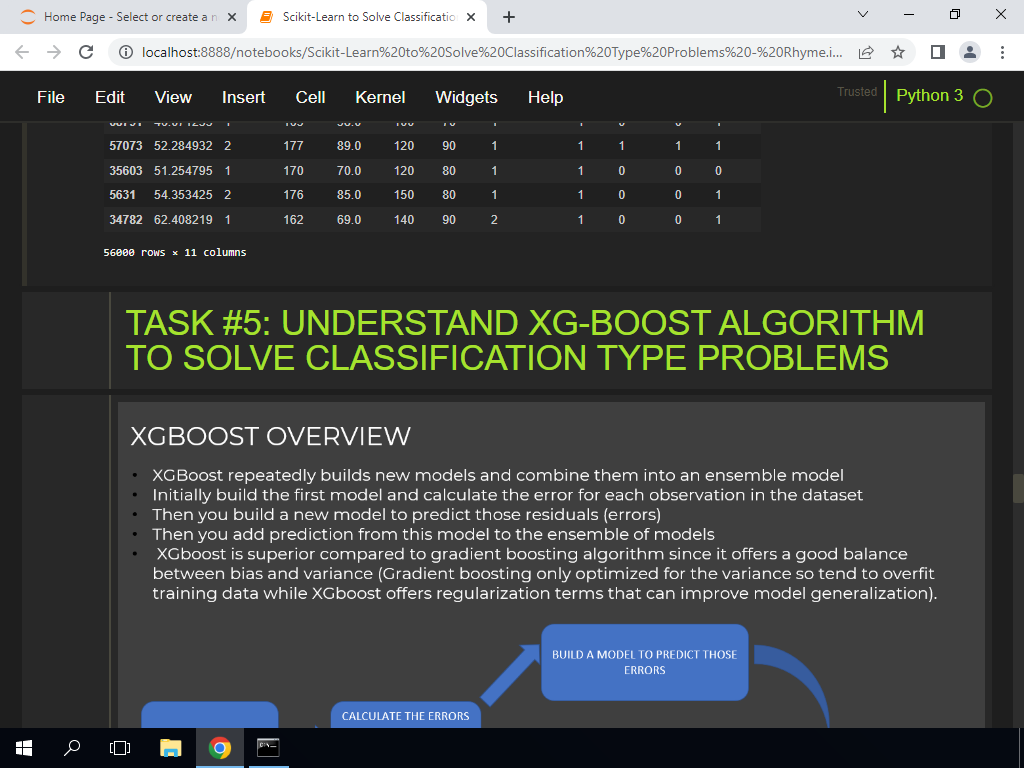This screenshot has height=768, width=1024.
Task: Open File Explorer from the taskbar
Action: tap(170, 748)
